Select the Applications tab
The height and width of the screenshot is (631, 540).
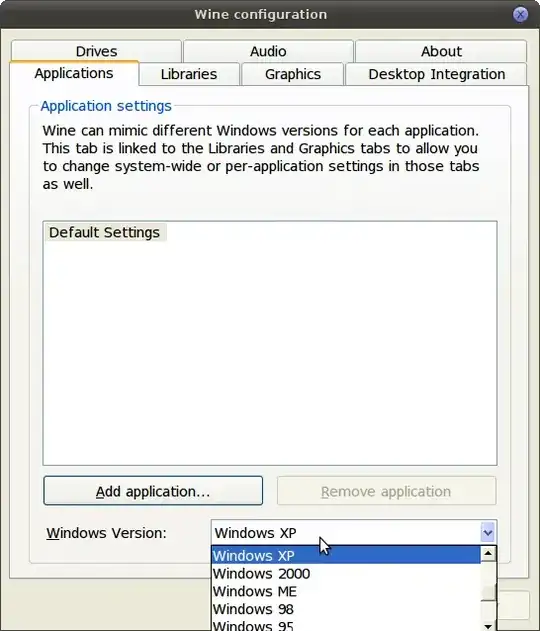74,73
